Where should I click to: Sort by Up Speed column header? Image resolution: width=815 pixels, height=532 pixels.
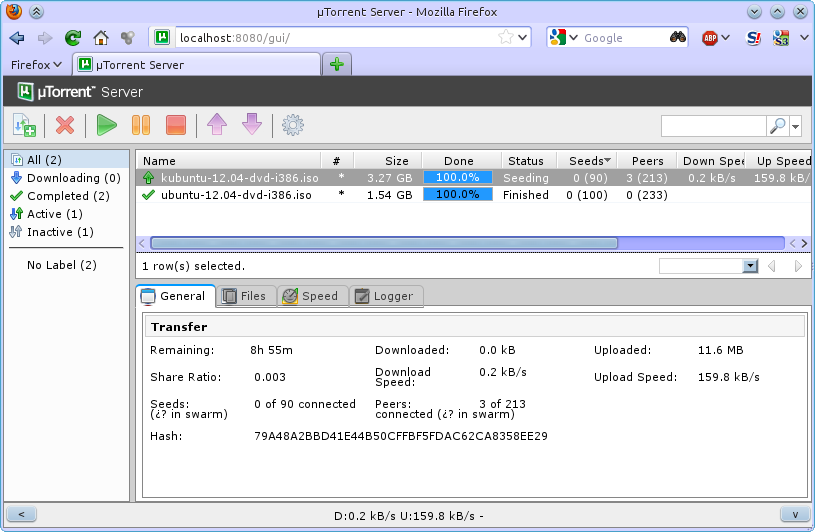pos(778,161)
